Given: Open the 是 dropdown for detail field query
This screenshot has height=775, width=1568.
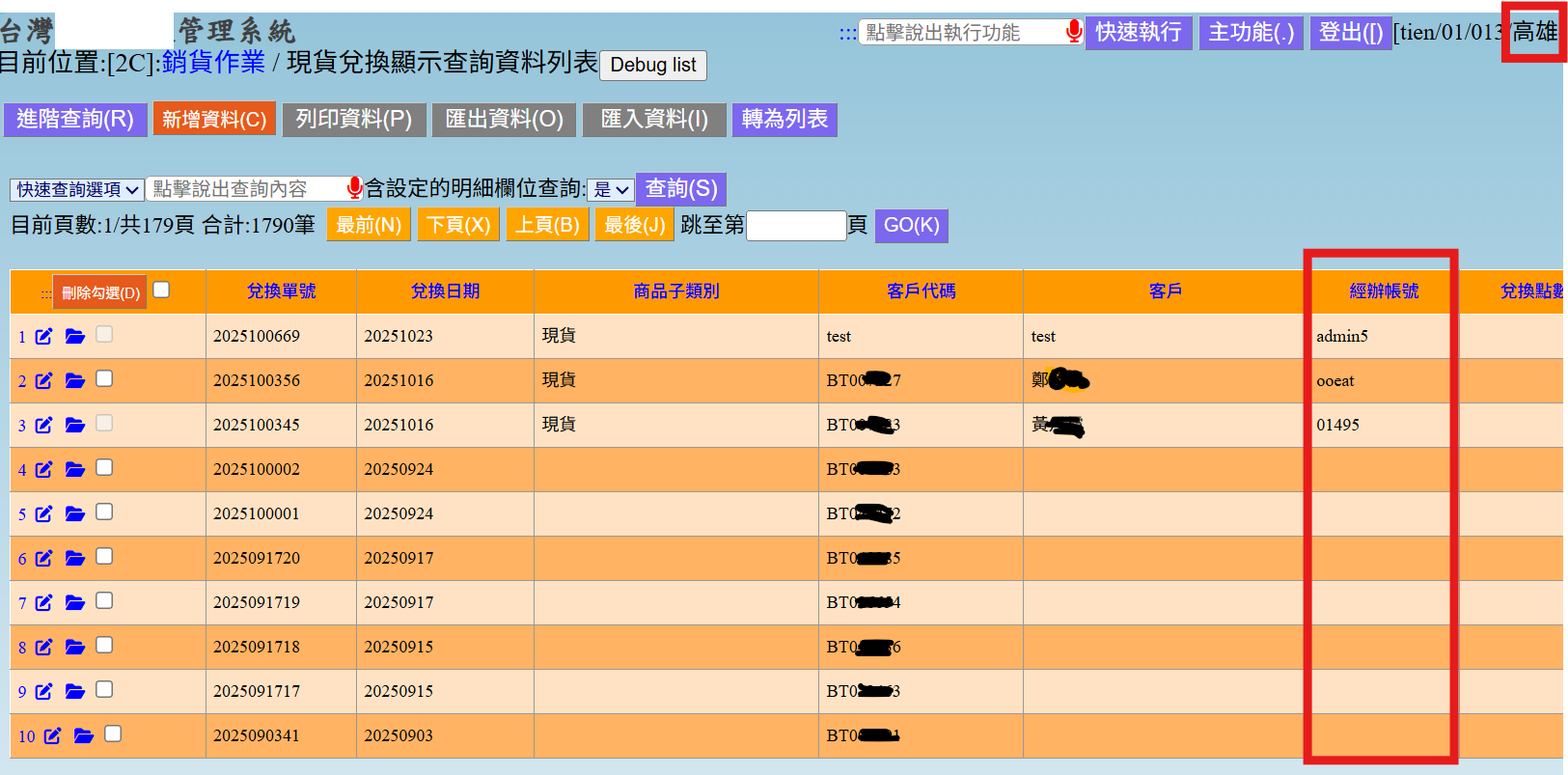Looking at the screenshot, I should 611,189.
